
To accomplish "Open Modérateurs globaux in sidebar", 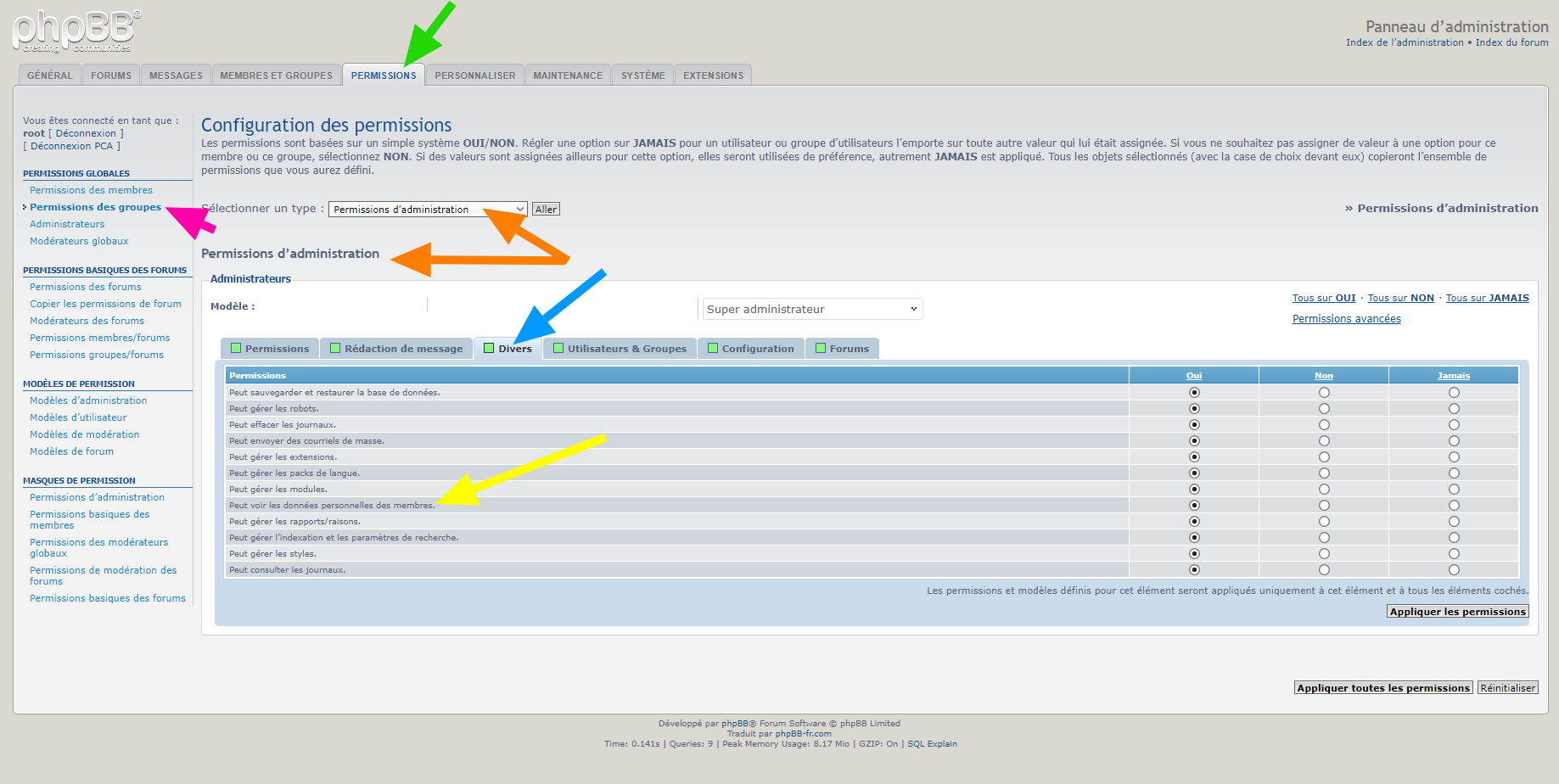I will pyautogui.click(x=79, y=241).
